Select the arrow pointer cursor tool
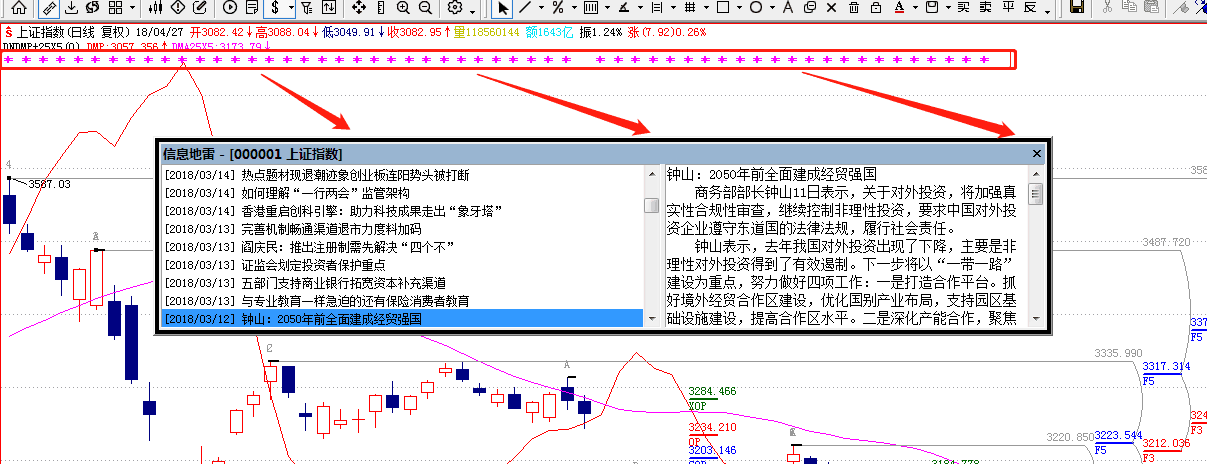1207x464 pixels. coord(503,8)
